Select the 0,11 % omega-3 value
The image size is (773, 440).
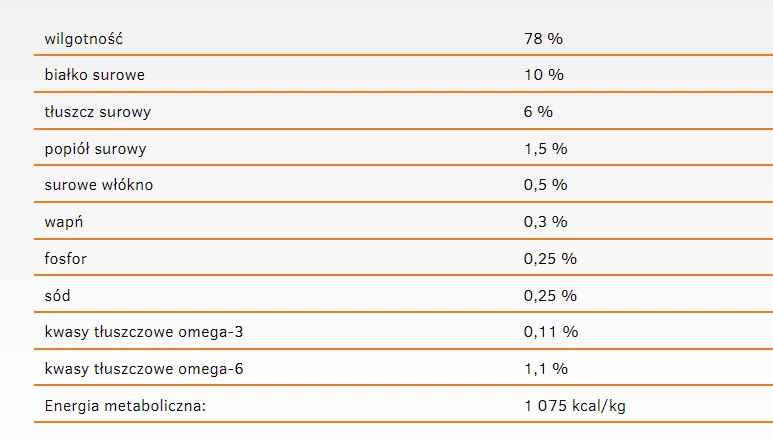pyautogui.click(x=550, y=332)
